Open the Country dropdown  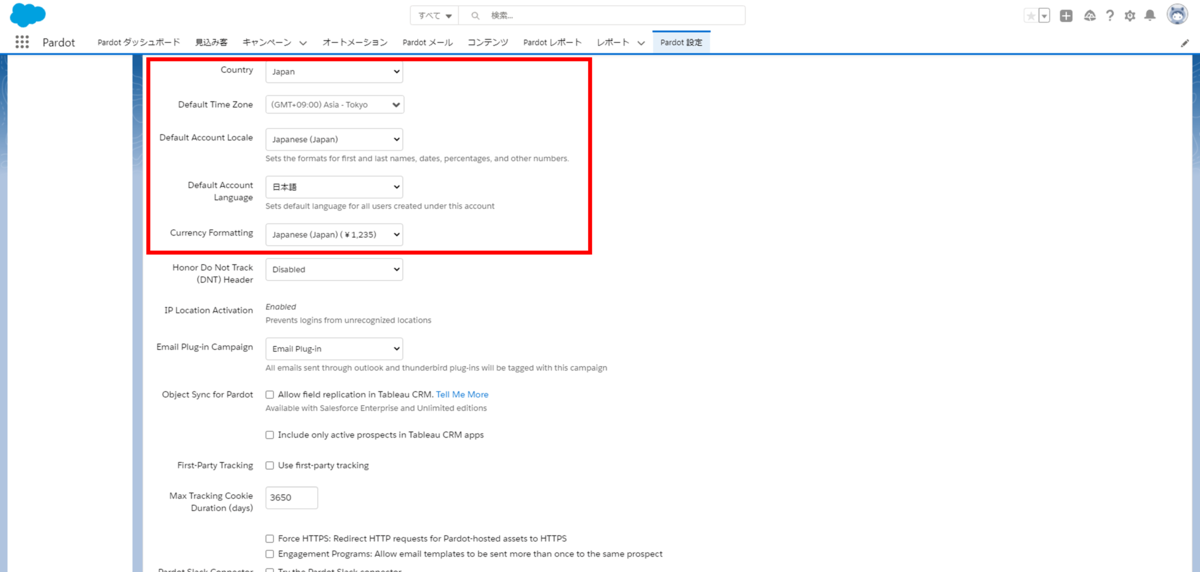[334, 72]
